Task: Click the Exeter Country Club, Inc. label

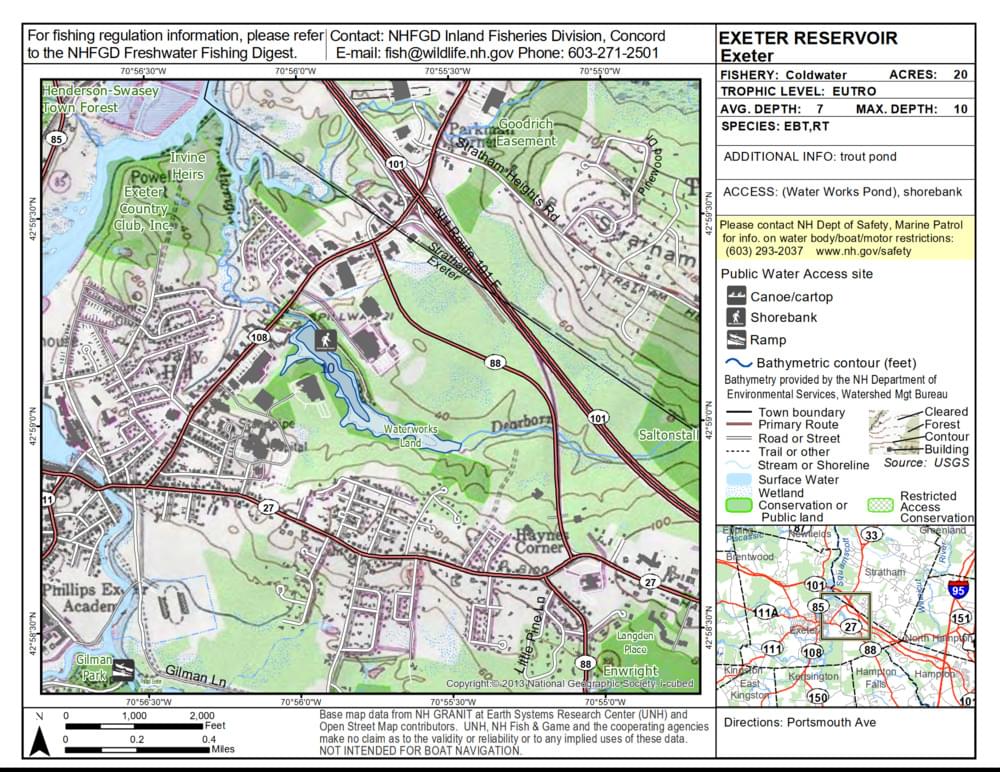Action: point(143,209)
